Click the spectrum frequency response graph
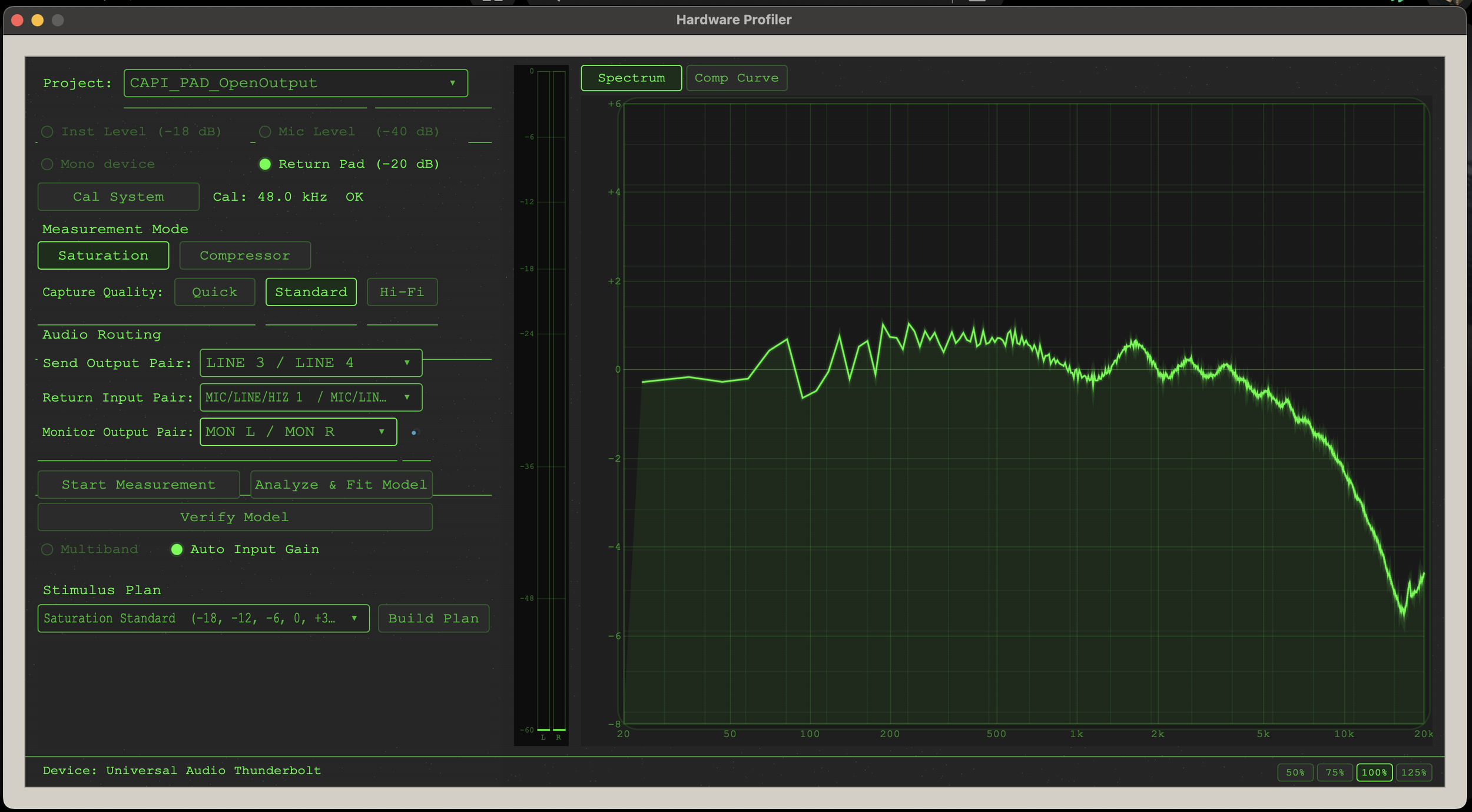The width and height of the screenshot is (1472, 812). pyautogui.click(x=1023, y=414)
